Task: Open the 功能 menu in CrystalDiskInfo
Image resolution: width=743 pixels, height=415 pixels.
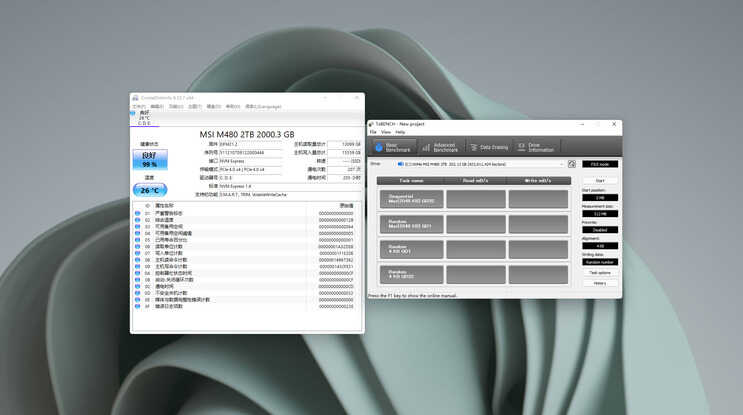Action: coord(176,107)
